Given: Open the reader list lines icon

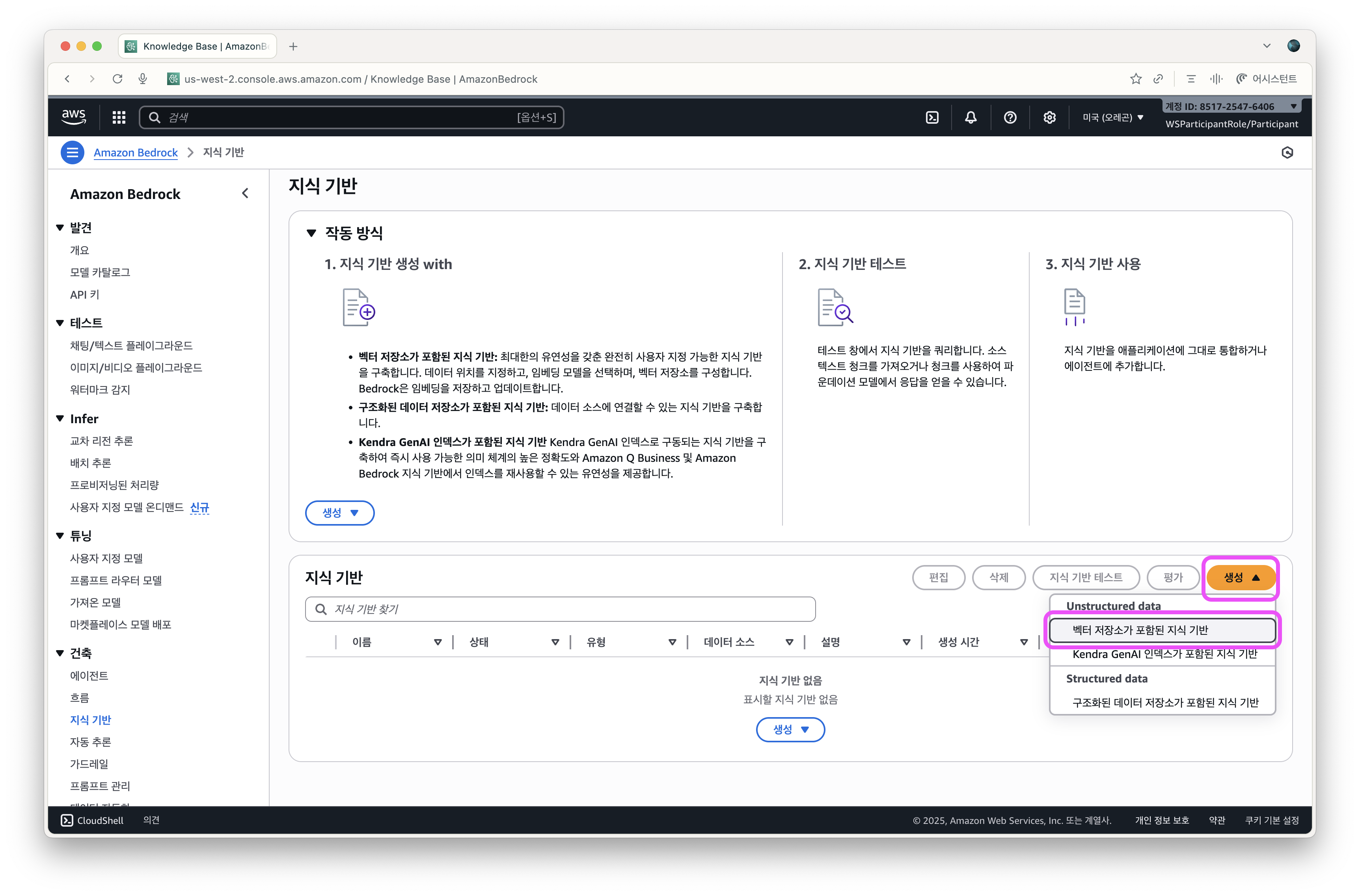Looking at the screenshot, I should click(x=1191, y=79).
